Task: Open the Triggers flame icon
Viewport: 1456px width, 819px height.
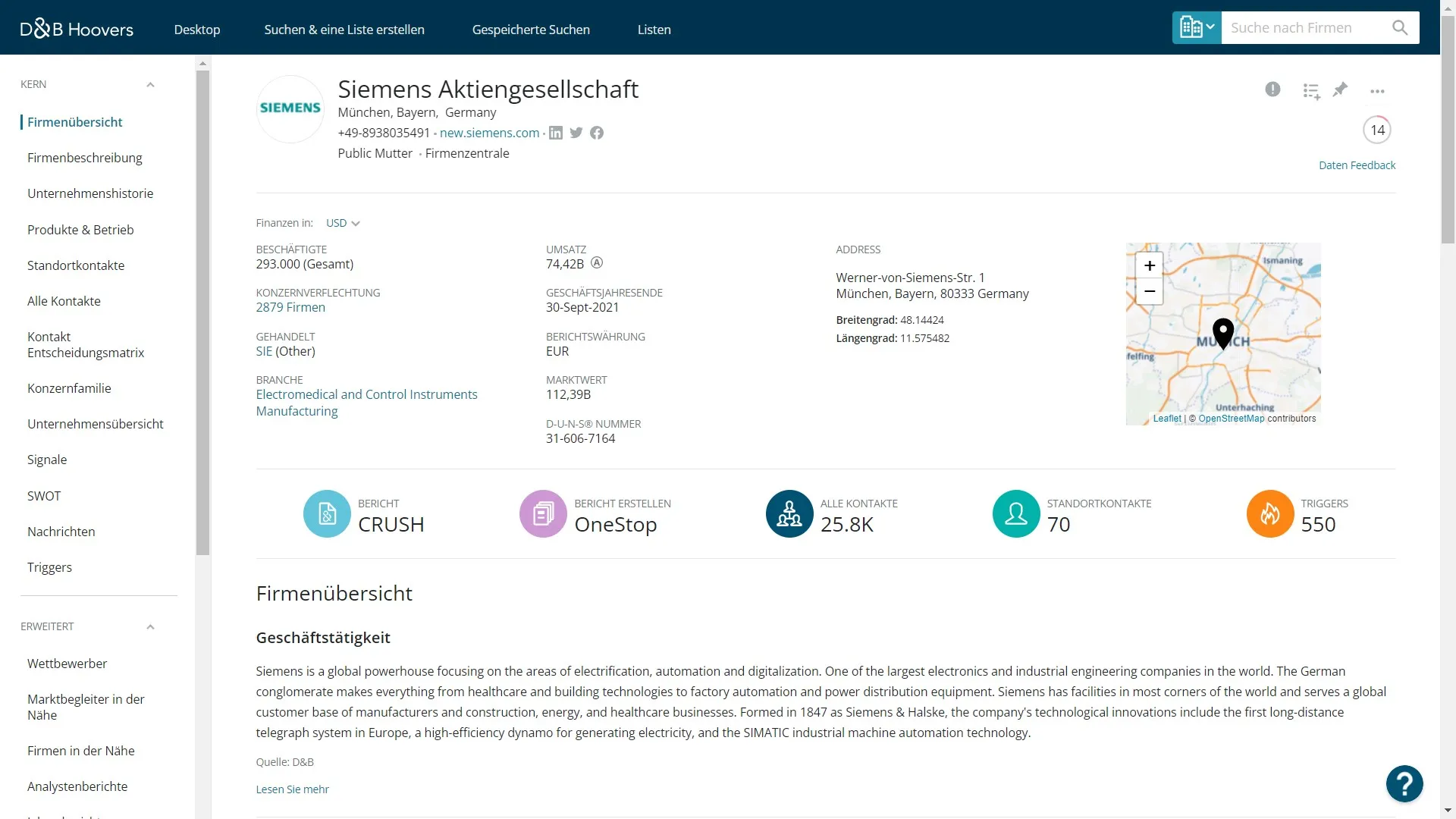Action: tap(1270, 514)
